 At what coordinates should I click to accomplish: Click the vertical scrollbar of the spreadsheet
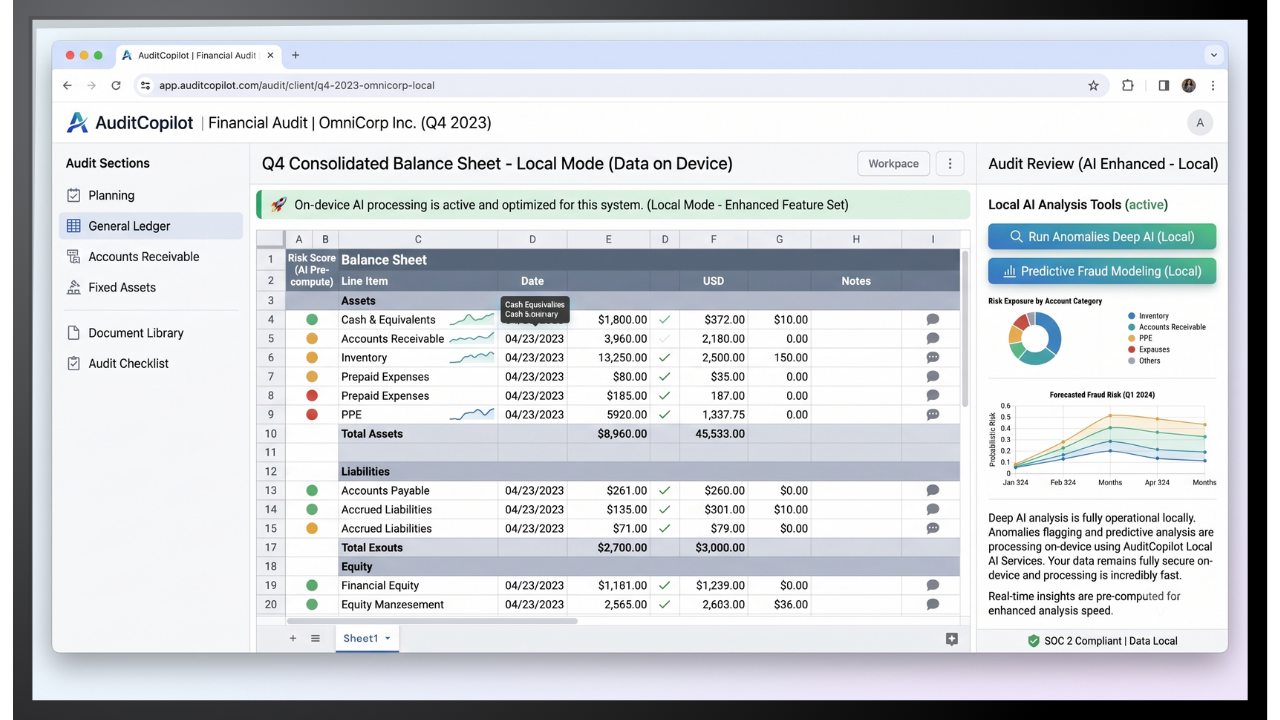(x=965, y=330)
